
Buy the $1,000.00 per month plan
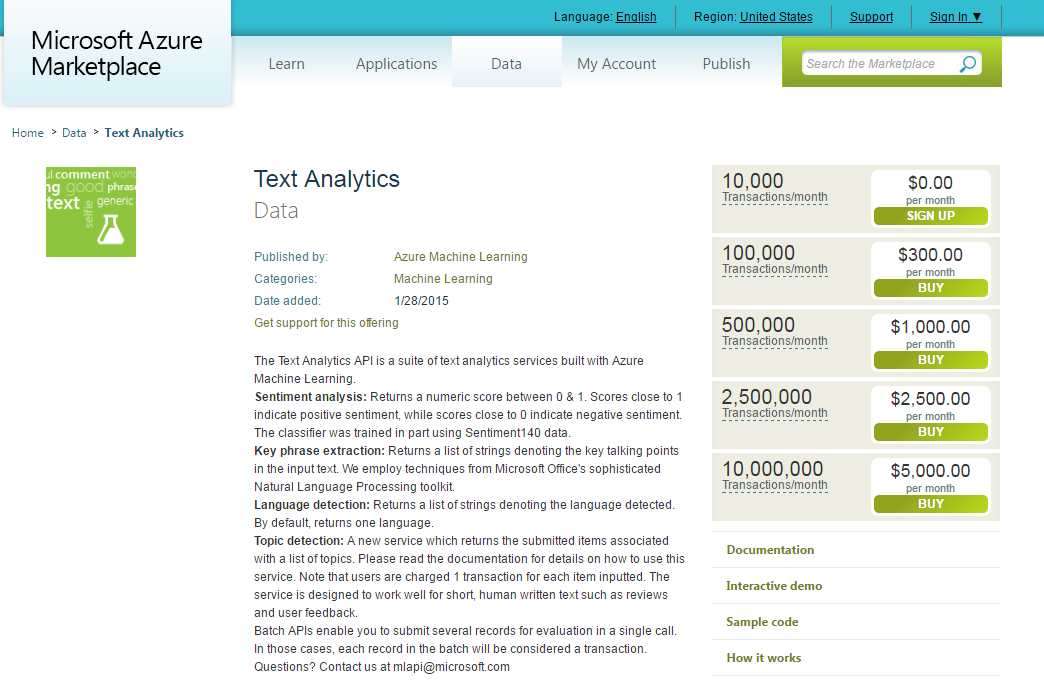tap(930, 359)
